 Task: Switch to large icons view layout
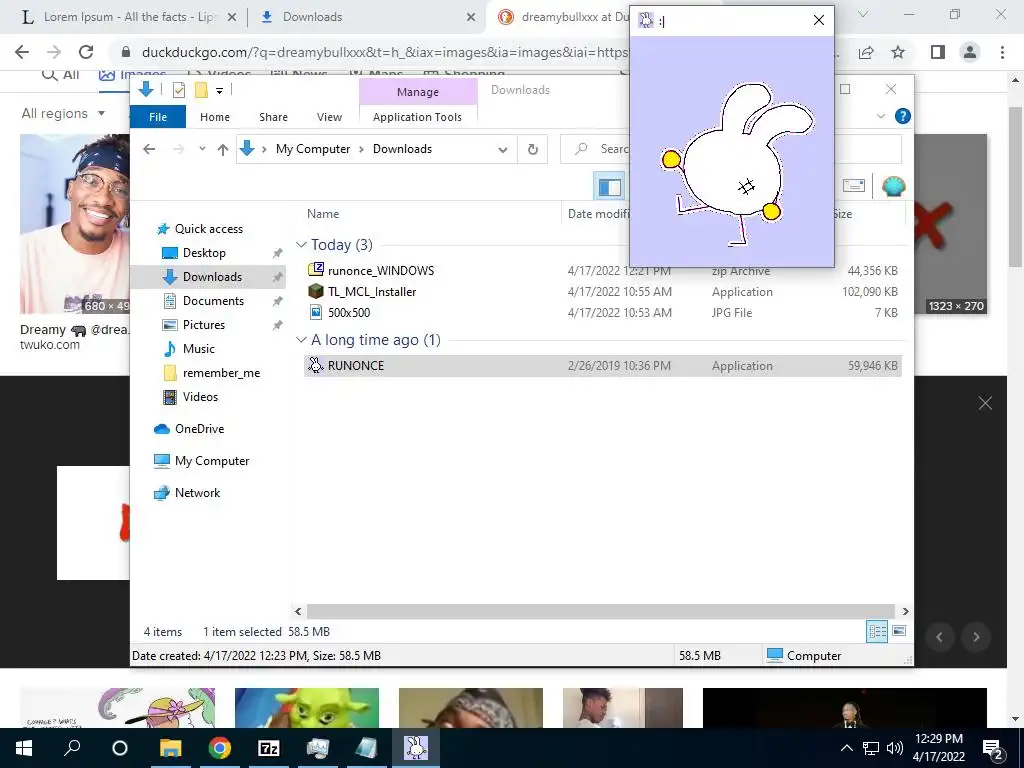pyautogui.click(x=899, y=631)
